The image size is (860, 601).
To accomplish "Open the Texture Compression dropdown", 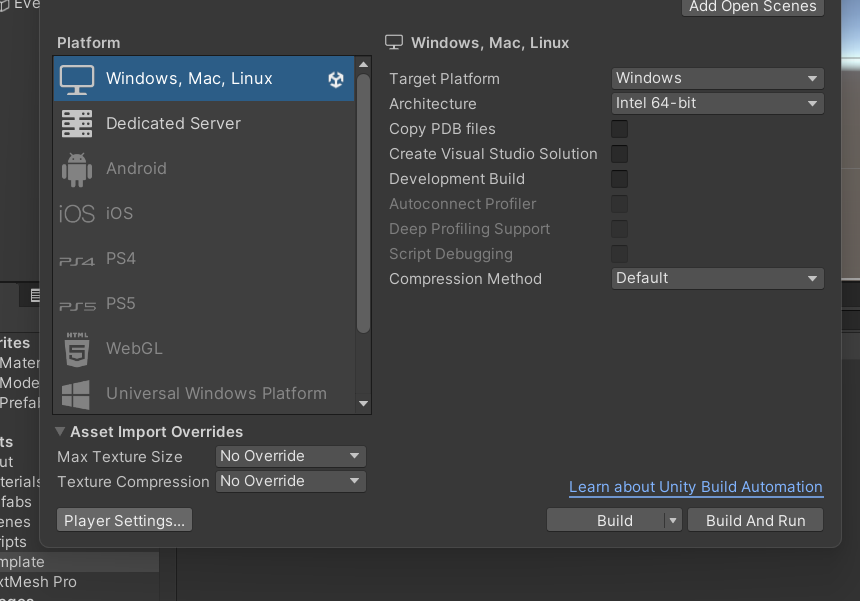I will tap(291, 481).
